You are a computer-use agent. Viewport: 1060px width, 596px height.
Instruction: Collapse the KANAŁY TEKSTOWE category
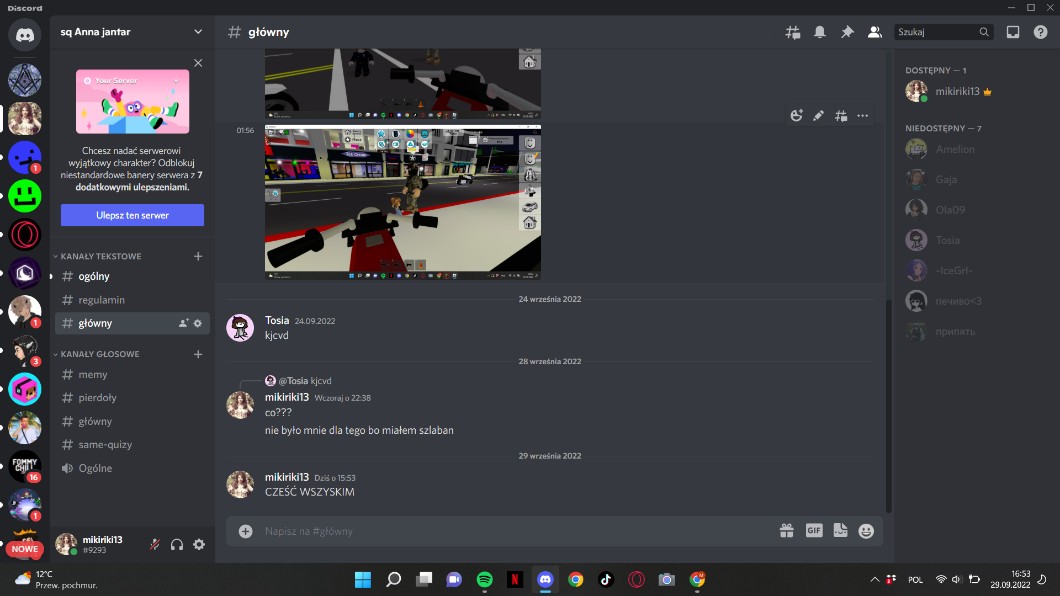tap(100, 256)
